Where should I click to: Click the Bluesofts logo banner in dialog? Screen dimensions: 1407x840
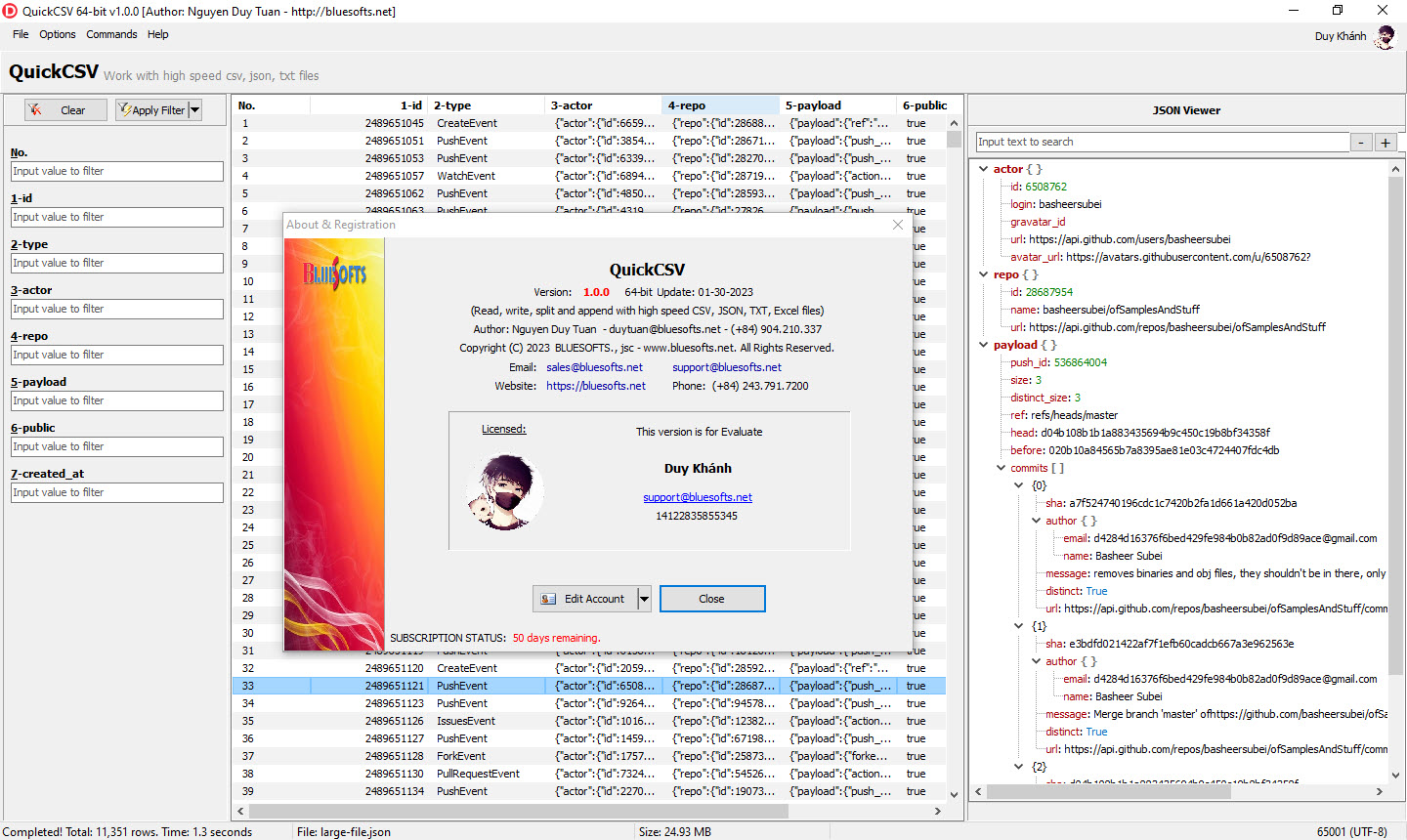point(334,444)
